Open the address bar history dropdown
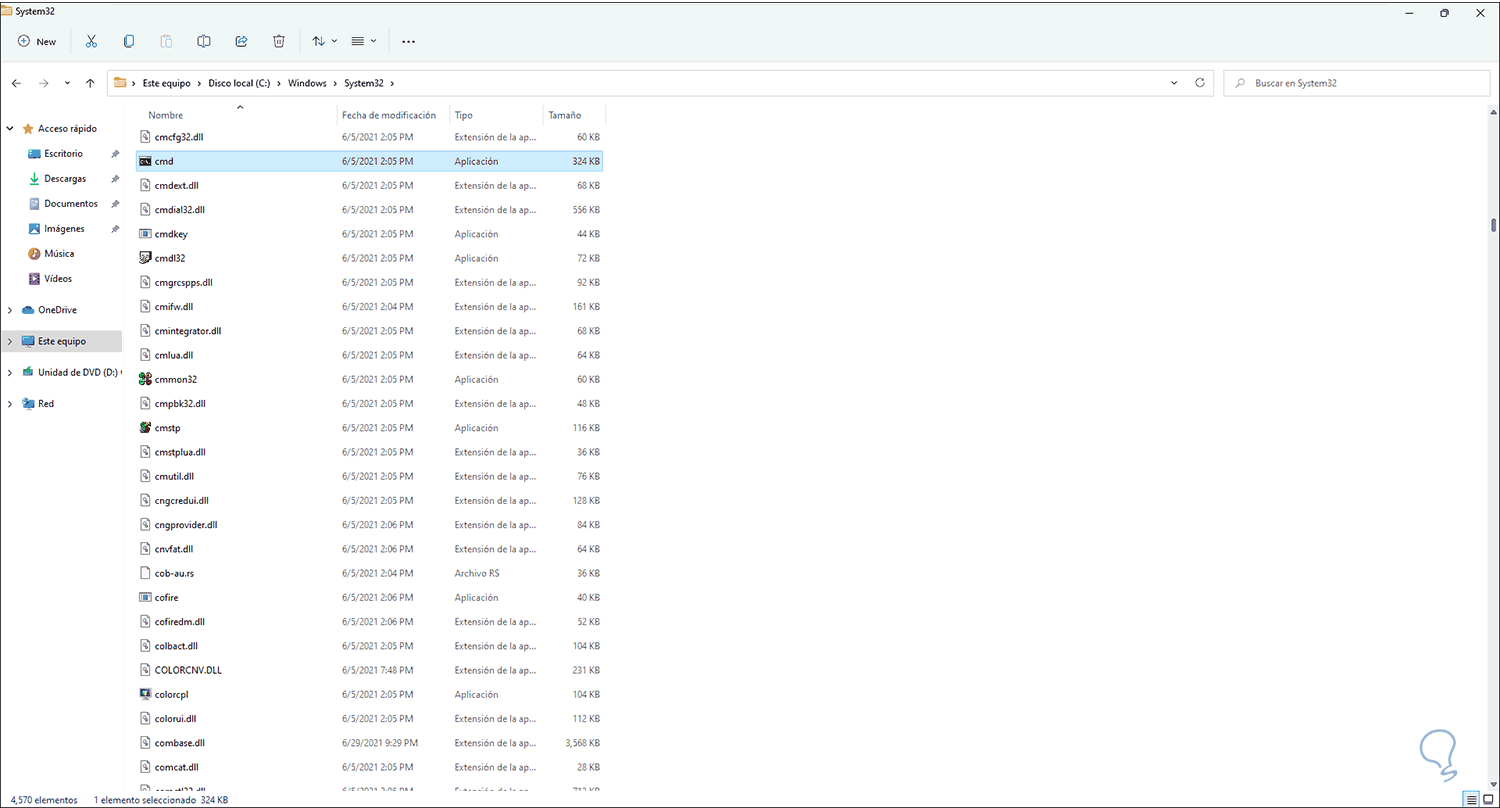Image resolution: width=1500 pixels, height=808 pixels. 1174,83
